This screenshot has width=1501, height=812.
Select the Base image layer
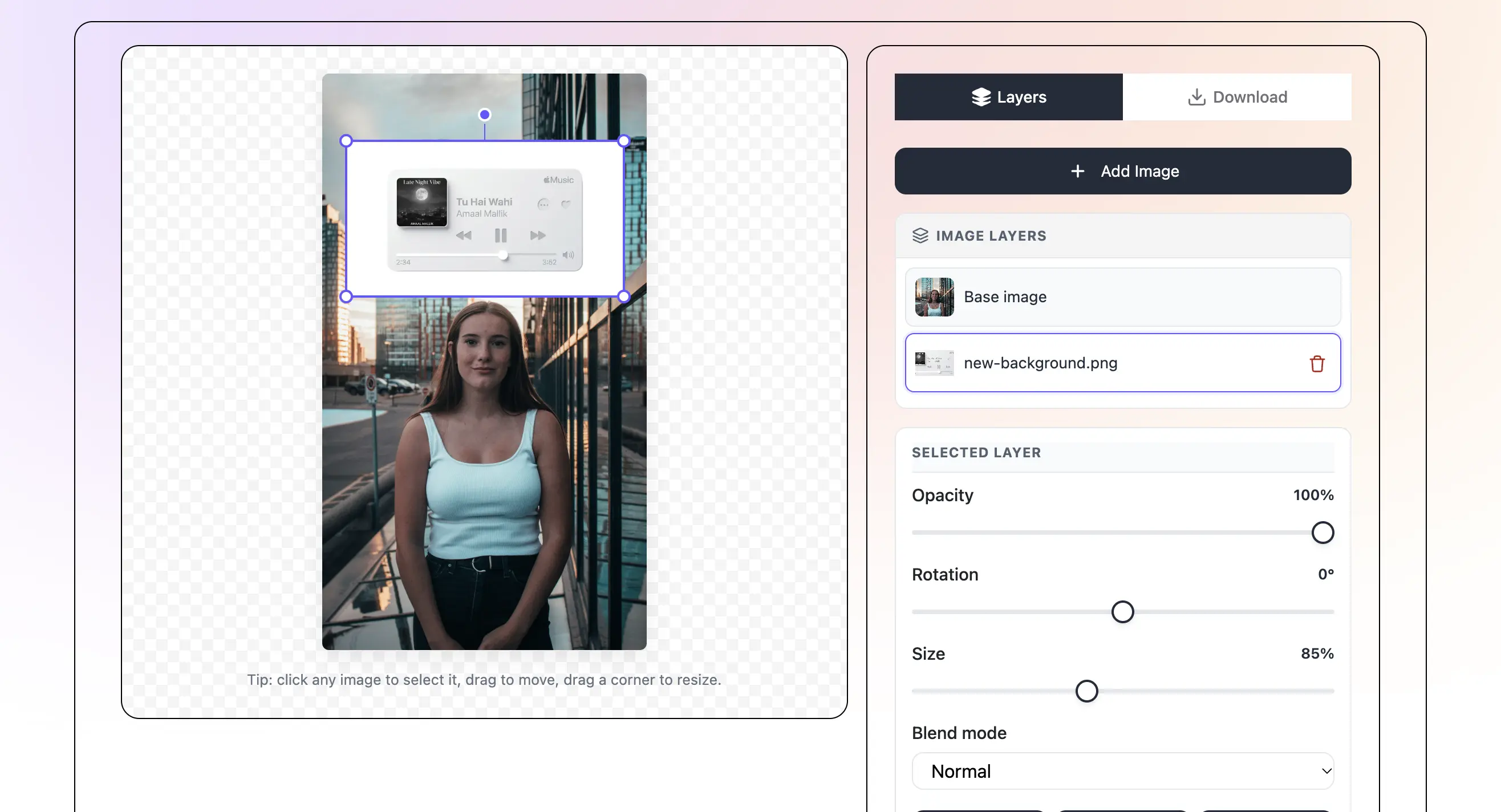(1123, 297)
